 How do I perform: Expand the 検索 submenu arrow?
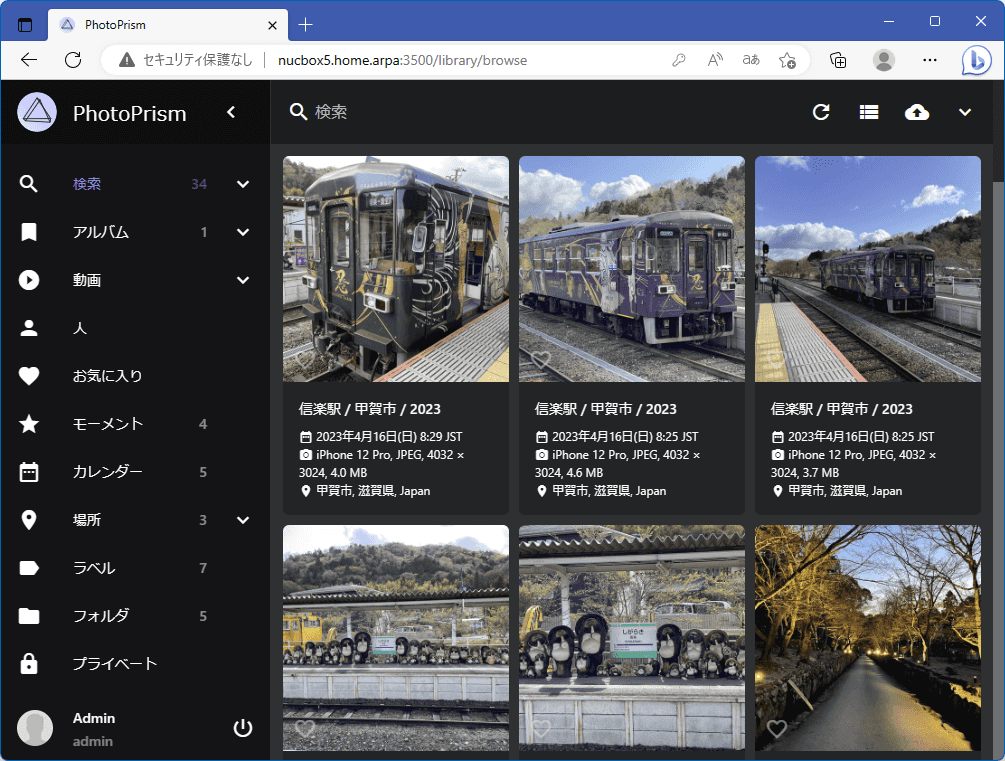click(243, 184)
